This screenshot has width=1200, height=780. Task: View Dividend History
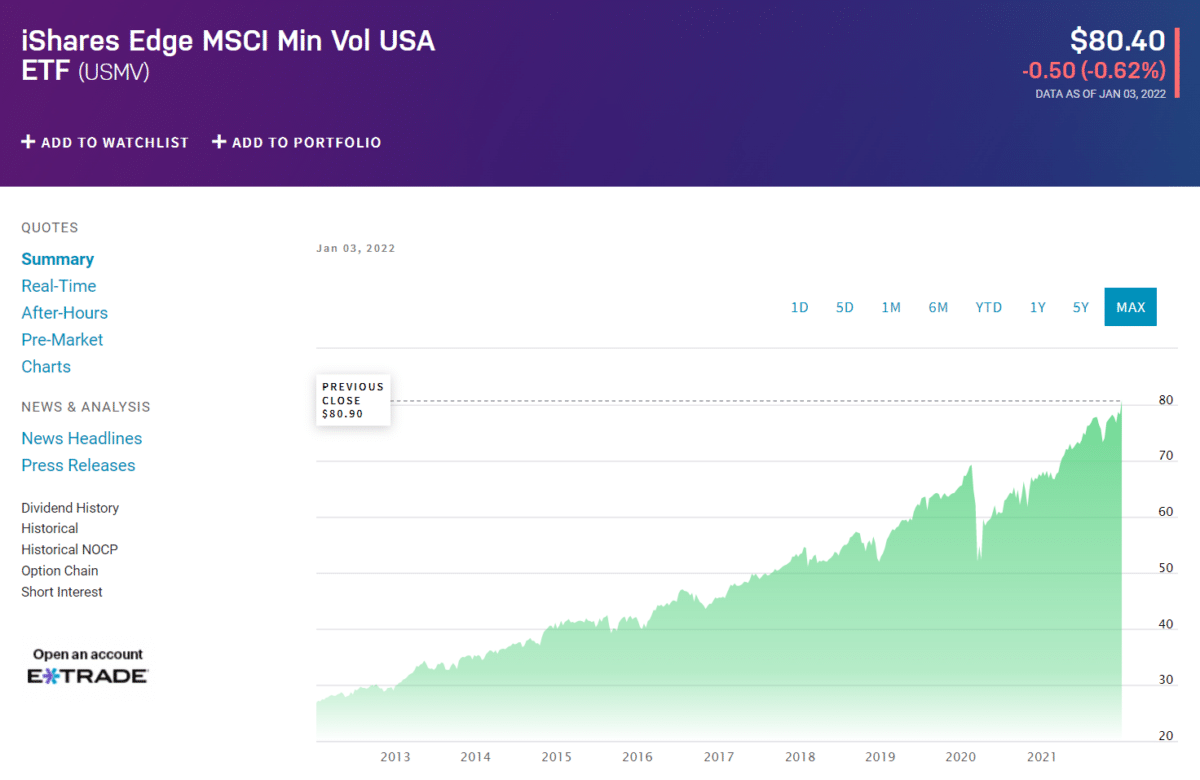(70, 508)
